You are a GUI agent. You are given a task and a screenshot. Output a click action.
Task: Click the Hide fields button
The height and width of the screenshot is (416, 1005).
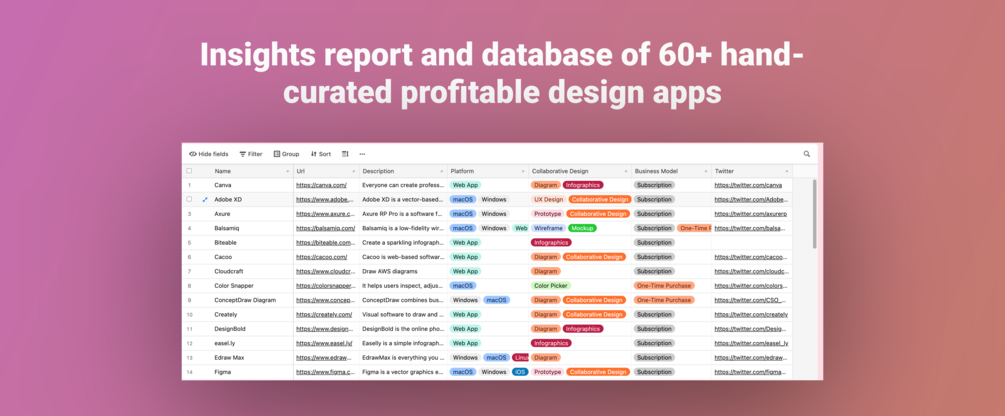[x=208, y=154]
